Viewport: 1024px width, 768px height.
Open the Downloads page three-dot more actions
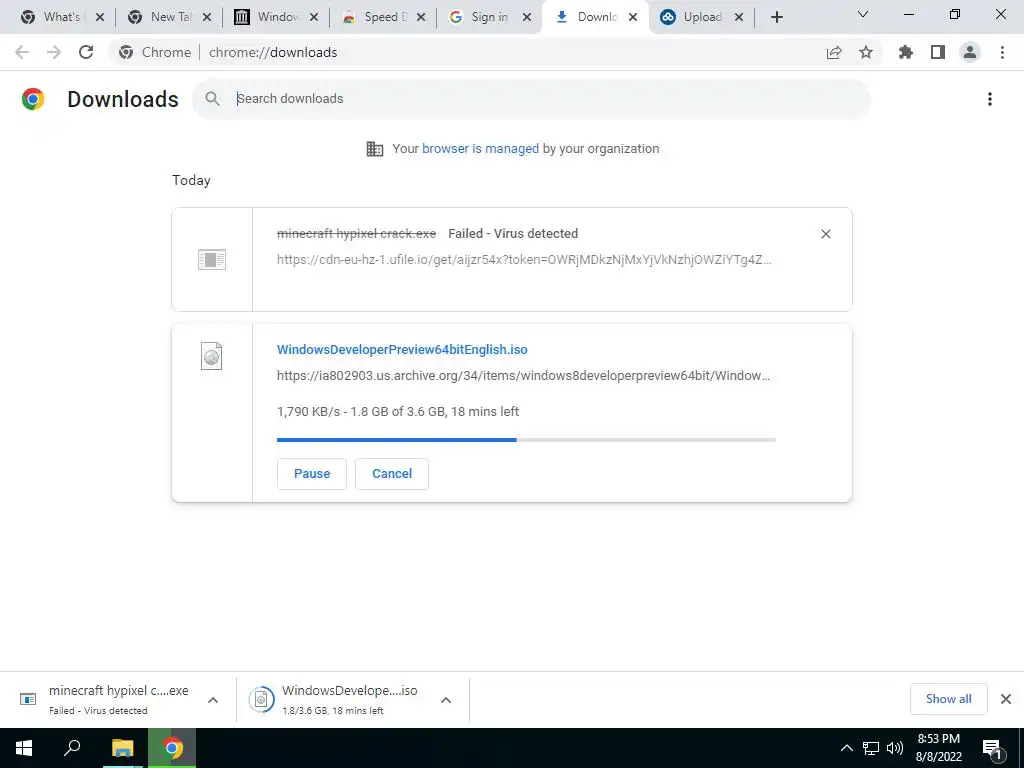(989, 99)
